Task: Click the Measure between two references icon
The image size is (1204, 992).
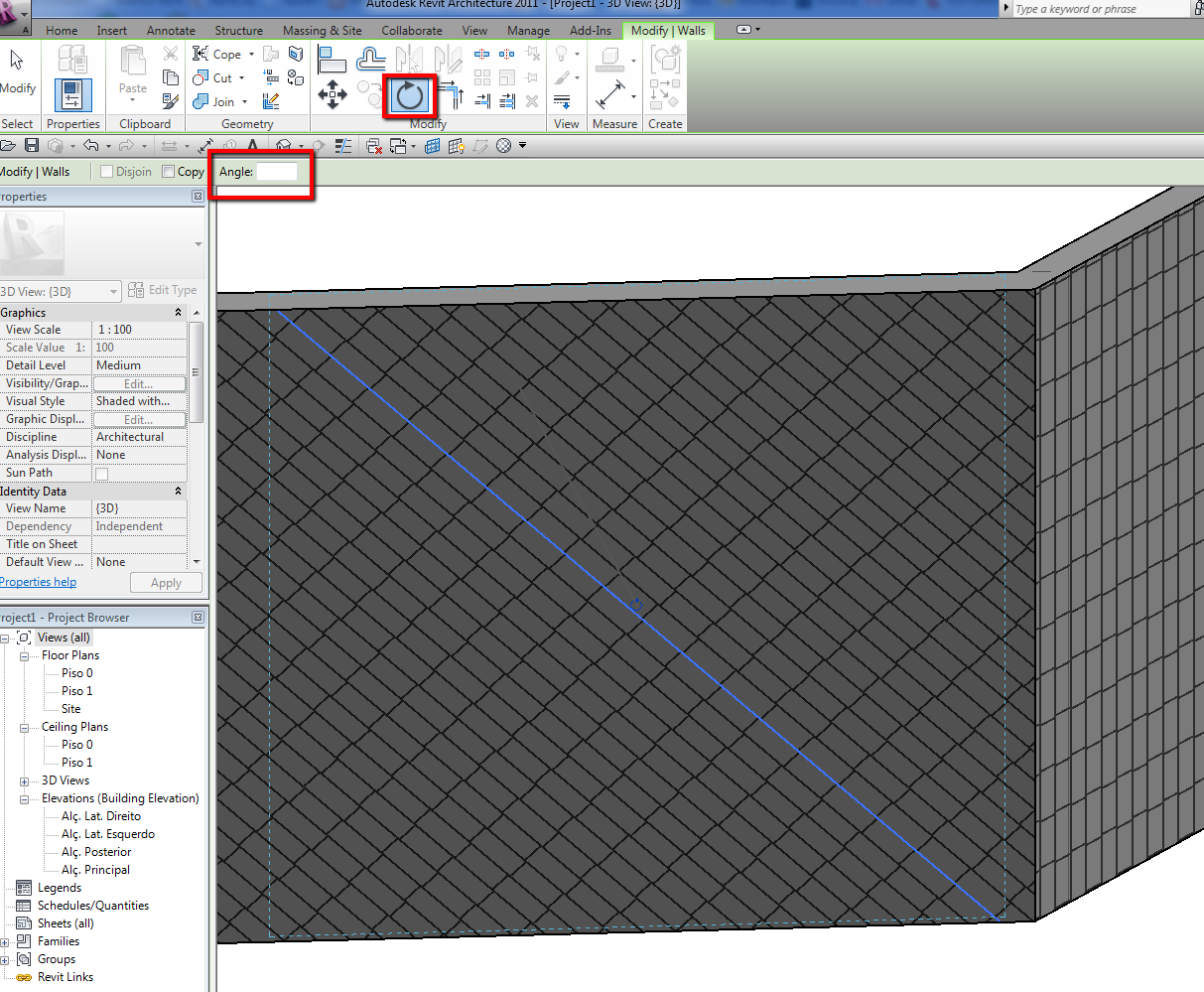Action: click(x=609, y=96)
